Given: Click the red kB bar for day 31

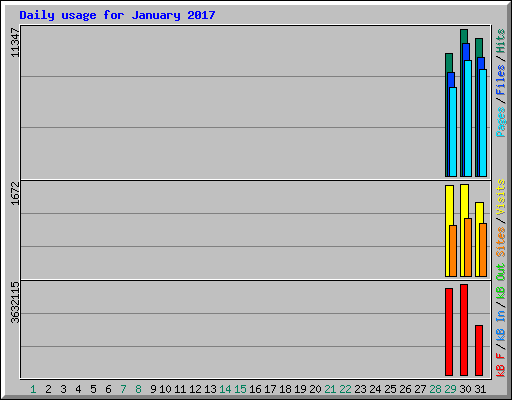Looking at the screenshot, I should tap(479, 350).
